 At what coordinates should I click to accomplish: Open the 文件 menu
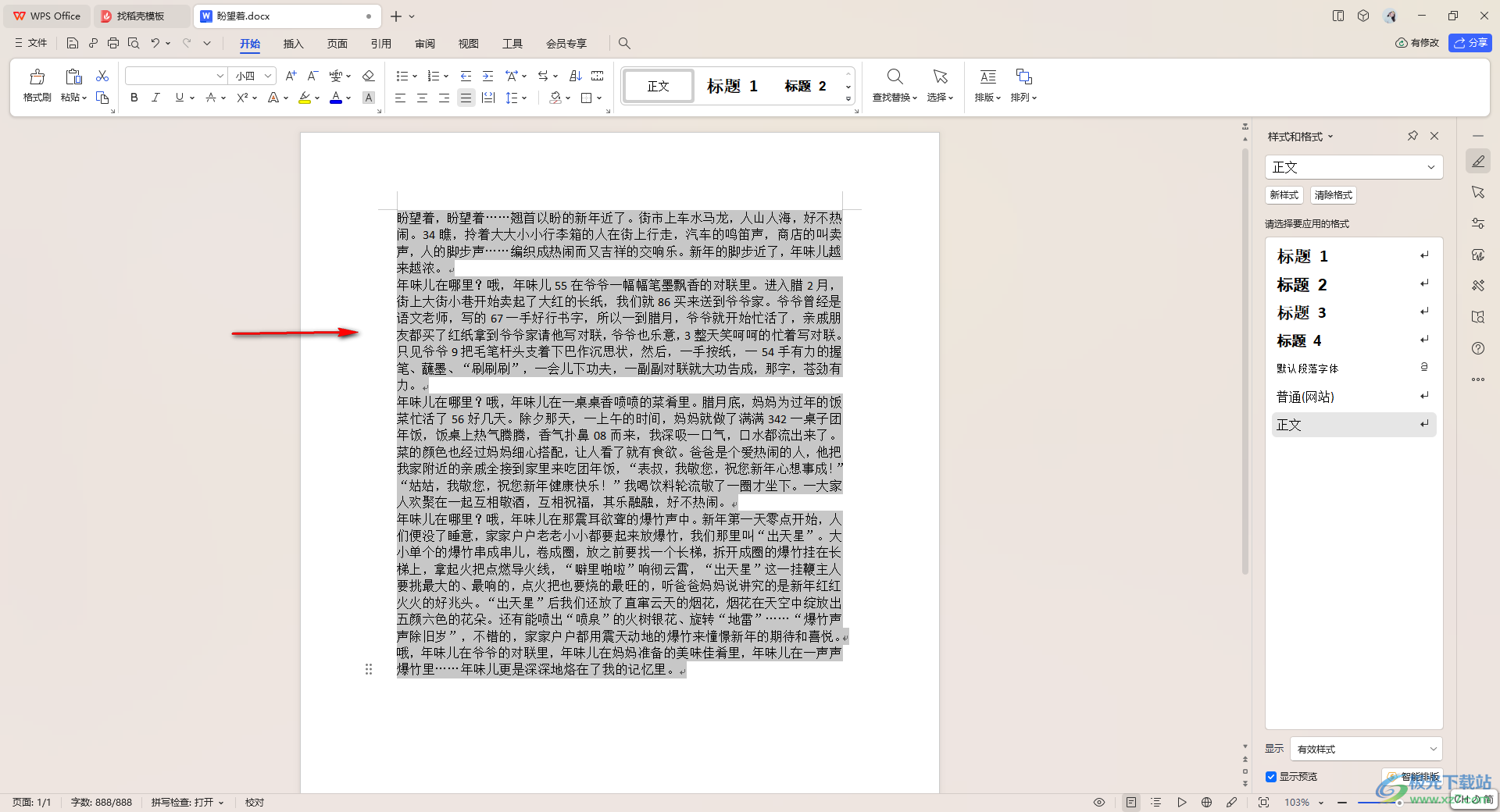coord(31,43)
